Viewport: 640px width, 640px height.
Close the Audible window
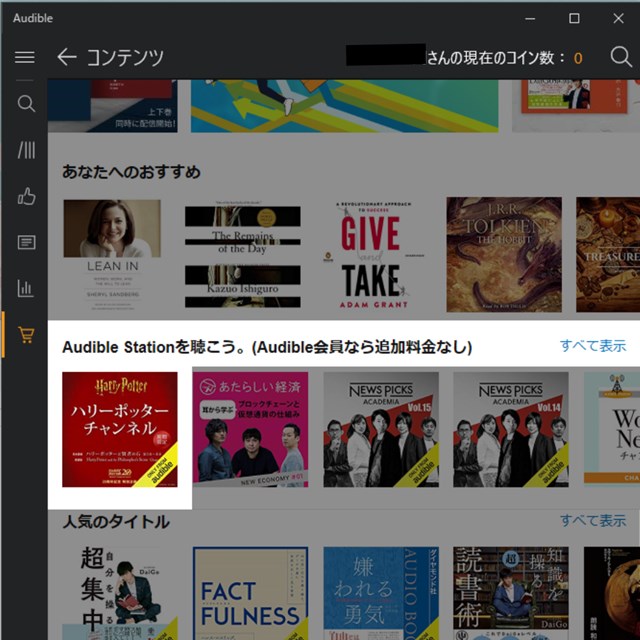coord(618,18)
